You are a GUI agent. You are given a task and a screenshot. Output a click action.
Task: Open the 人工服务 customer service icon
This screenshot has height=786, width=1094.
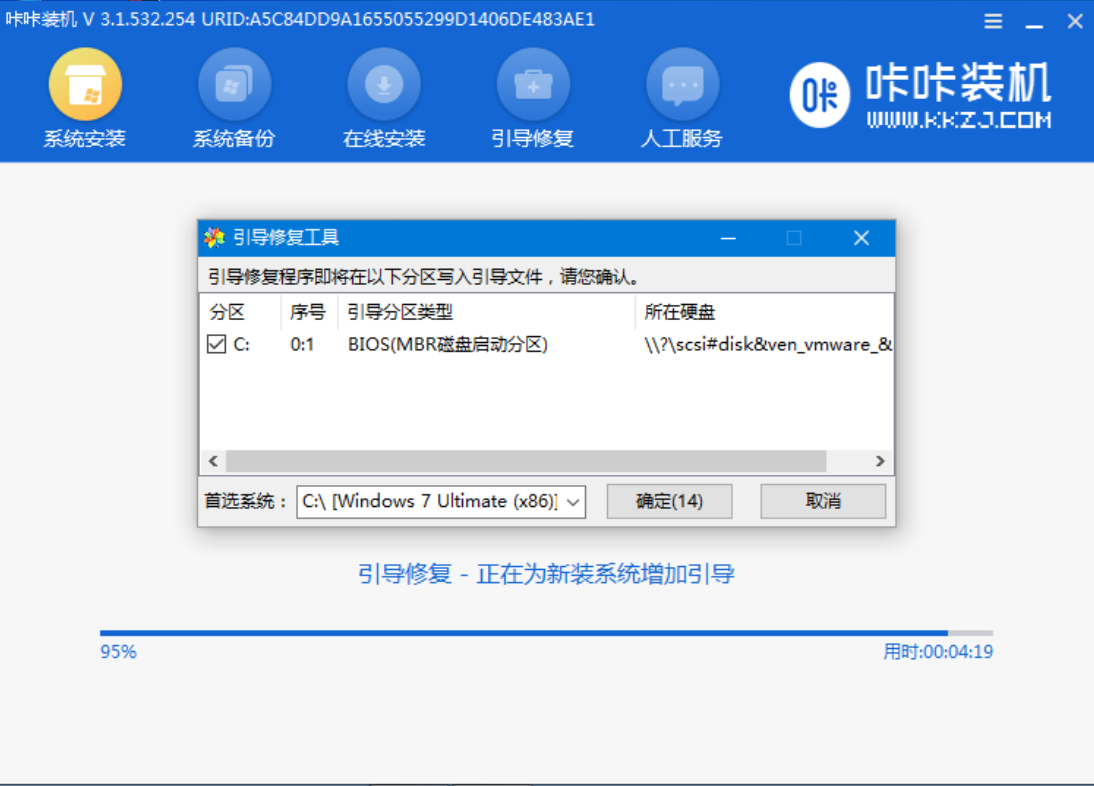pyautogui.click(x=682, y=84)
